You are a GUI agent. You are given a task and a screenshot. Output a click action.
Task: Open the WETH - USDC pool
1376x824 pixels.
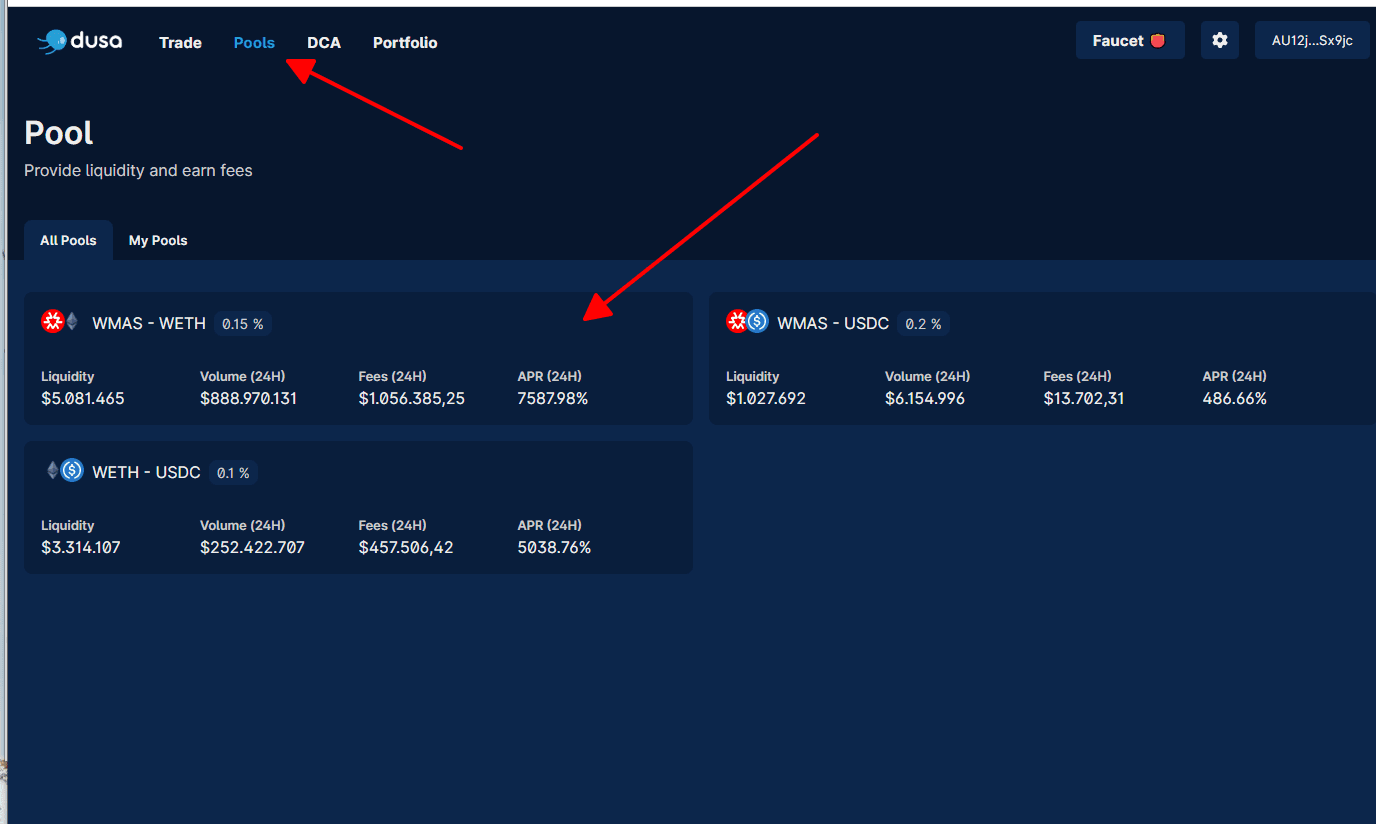[358, 507]
